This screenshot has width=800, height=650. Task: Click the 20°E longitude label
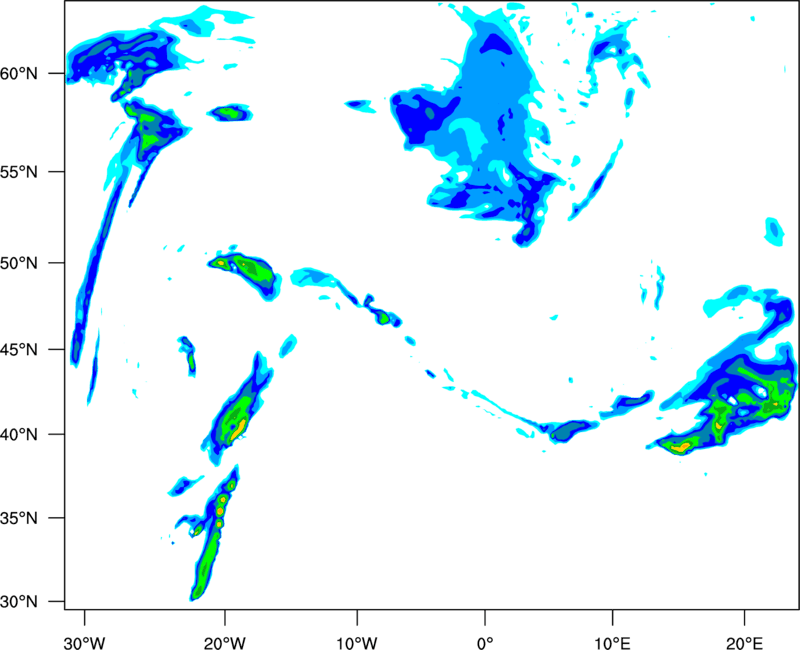[x=744, y=643]
